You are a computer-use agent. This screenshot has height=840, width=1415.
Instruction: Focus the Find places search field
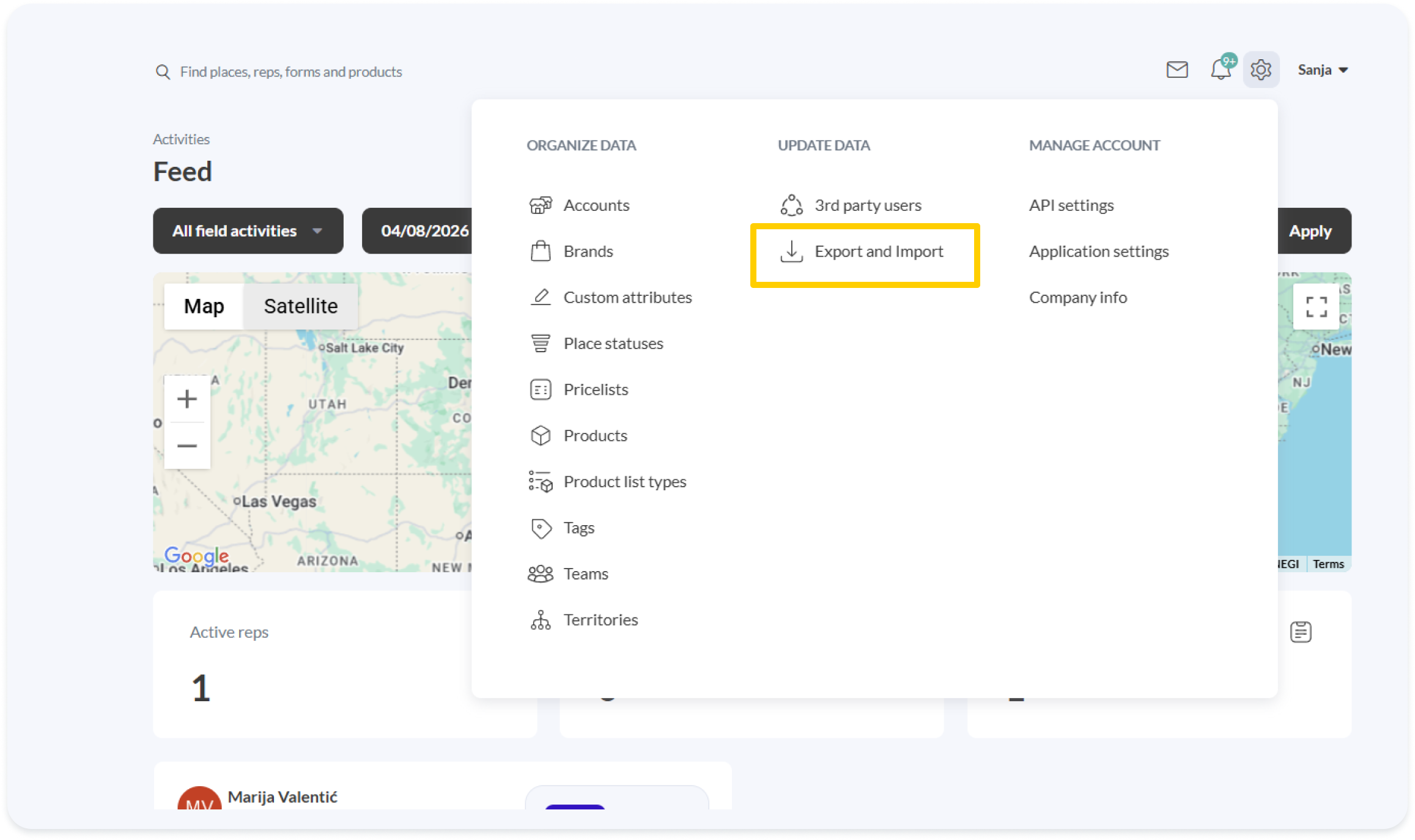click(x=291, y=72)
